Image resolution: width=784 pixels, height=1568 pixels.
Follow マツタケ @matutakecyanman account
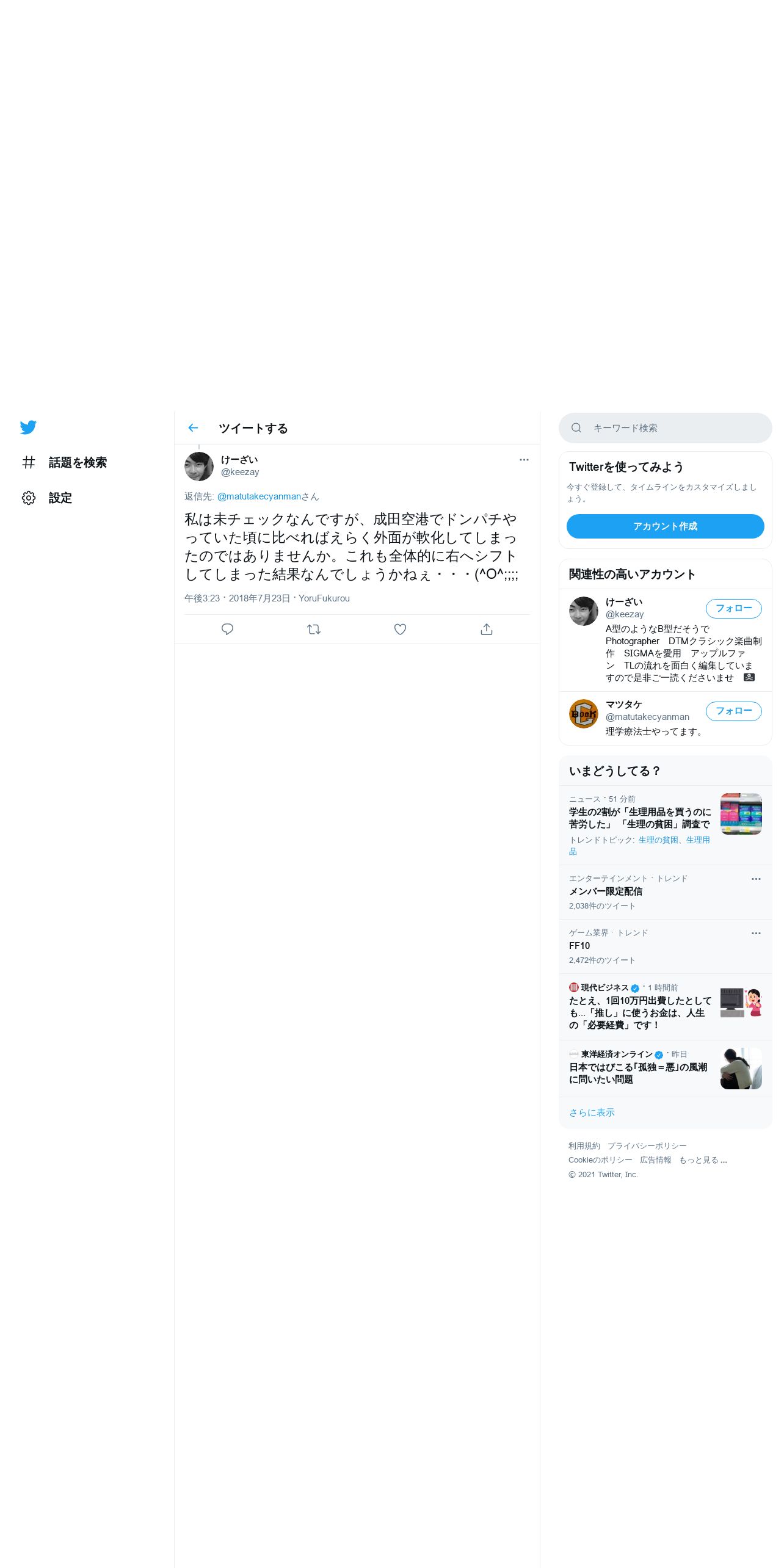(734, 711)
